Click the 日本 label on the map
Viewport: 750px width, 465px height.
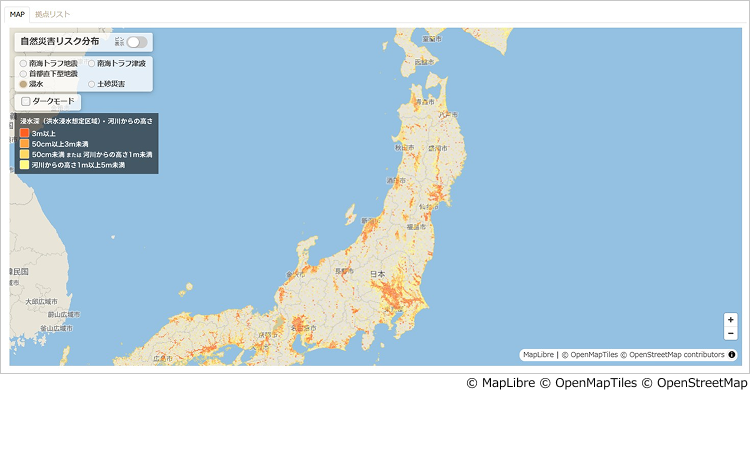[377, 273]
